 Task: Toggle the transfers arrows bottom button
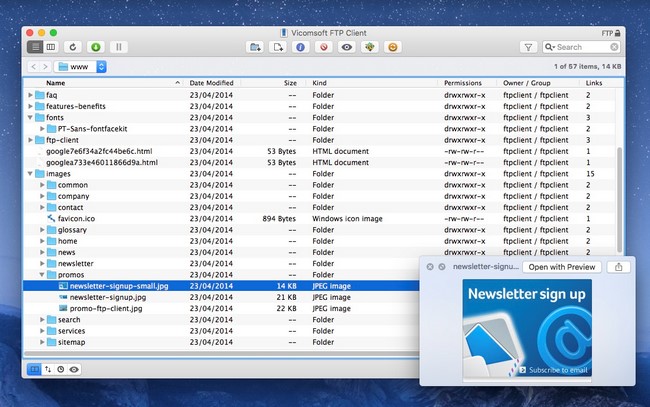48,369
